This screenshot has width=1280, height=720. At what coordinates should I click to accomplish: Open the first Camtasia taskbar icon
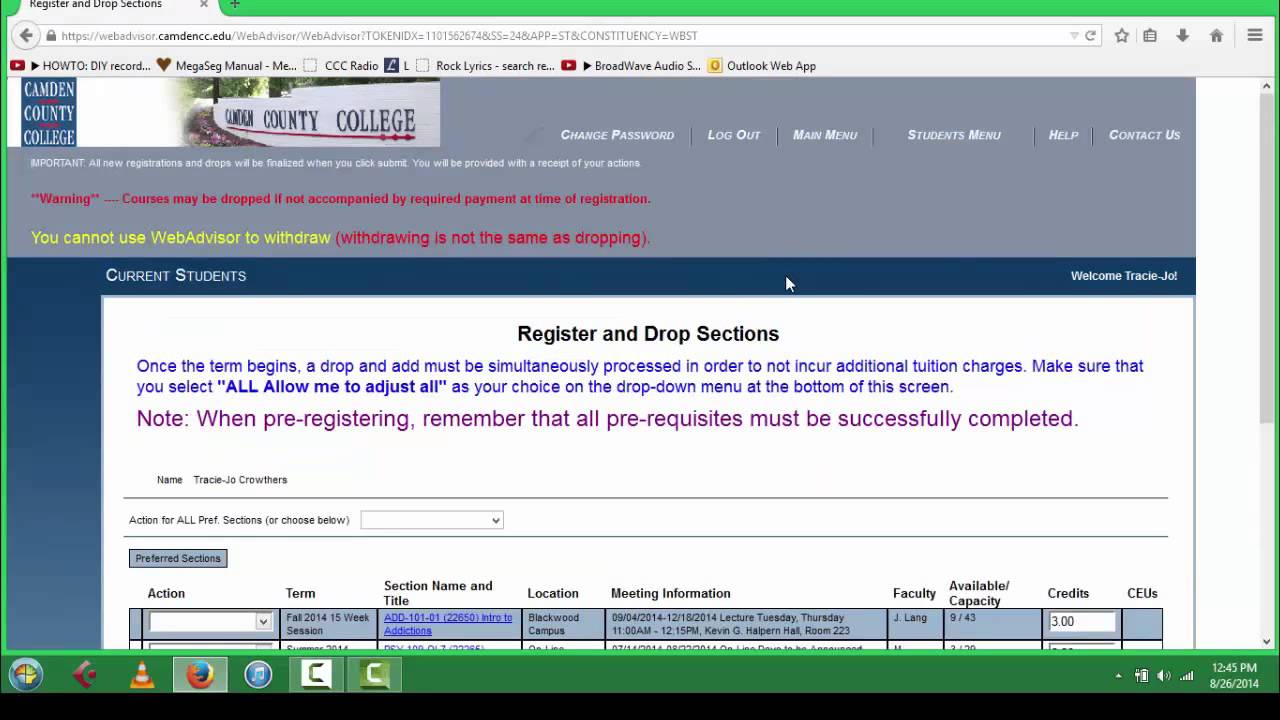pos(316,675)
